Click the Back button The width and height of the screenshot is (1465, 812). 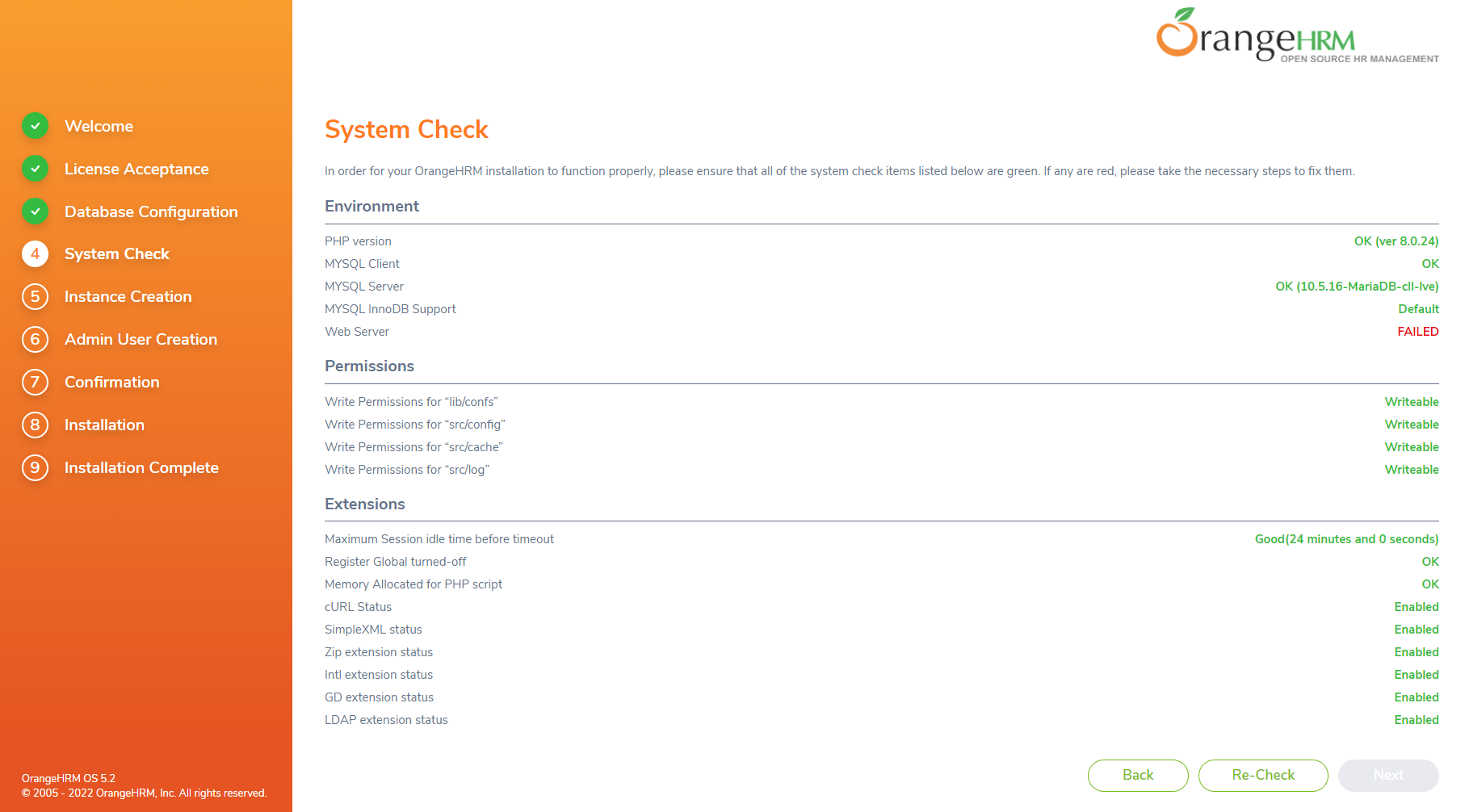pyautogui.click(x=1138, y=775)
